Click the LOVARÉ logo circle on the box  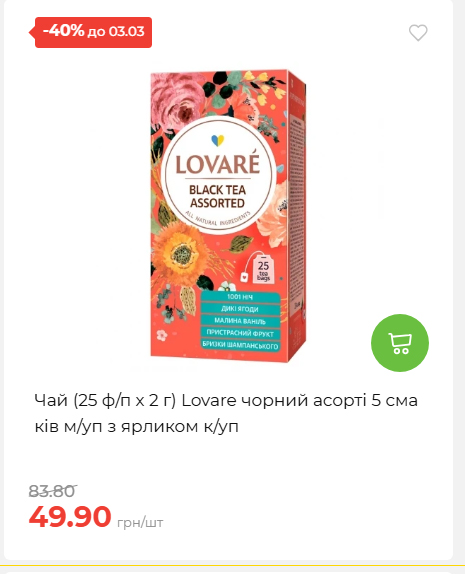pyautogui.click(x=217, y=175)
